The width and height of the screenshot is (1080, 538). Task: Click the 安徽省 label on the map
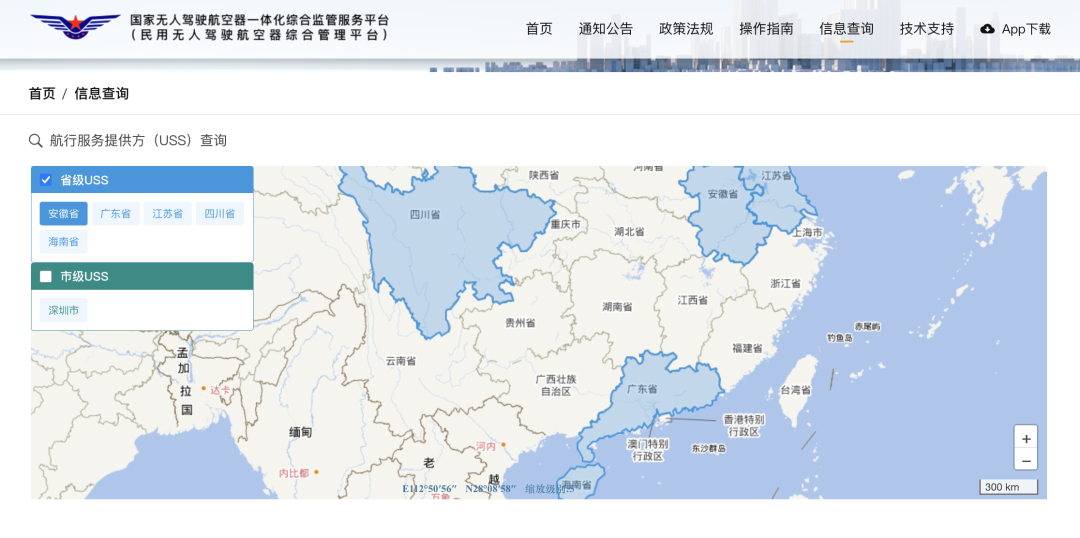click(x=723, y=194)
